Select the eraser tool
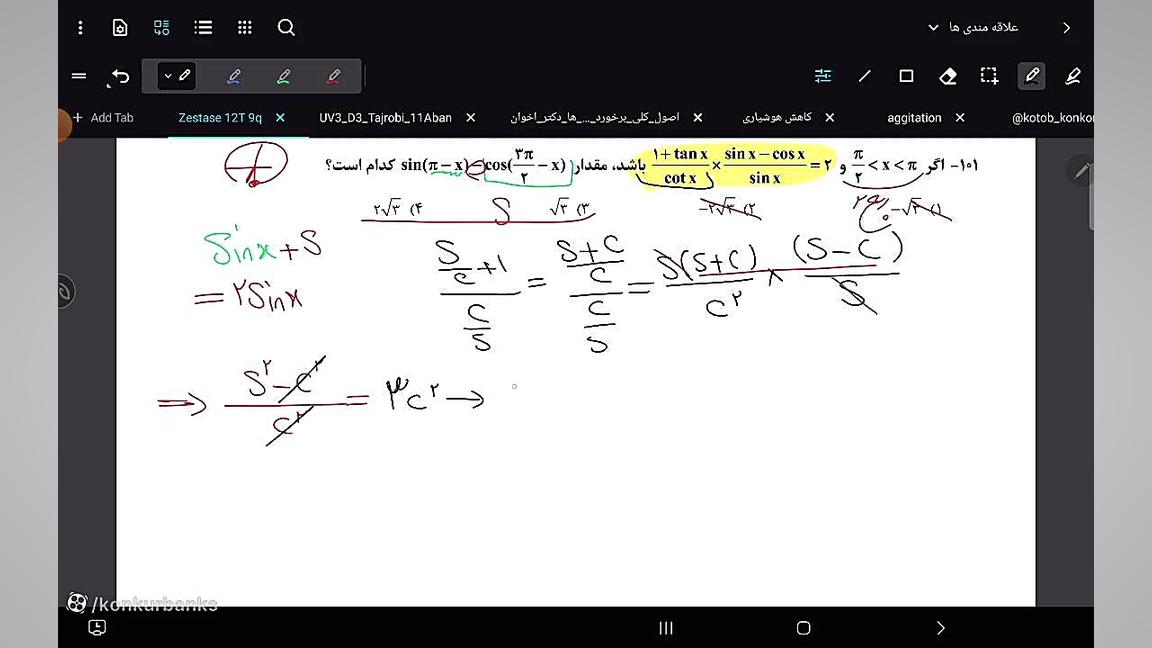1152x648 pixels. pos(948,76)
